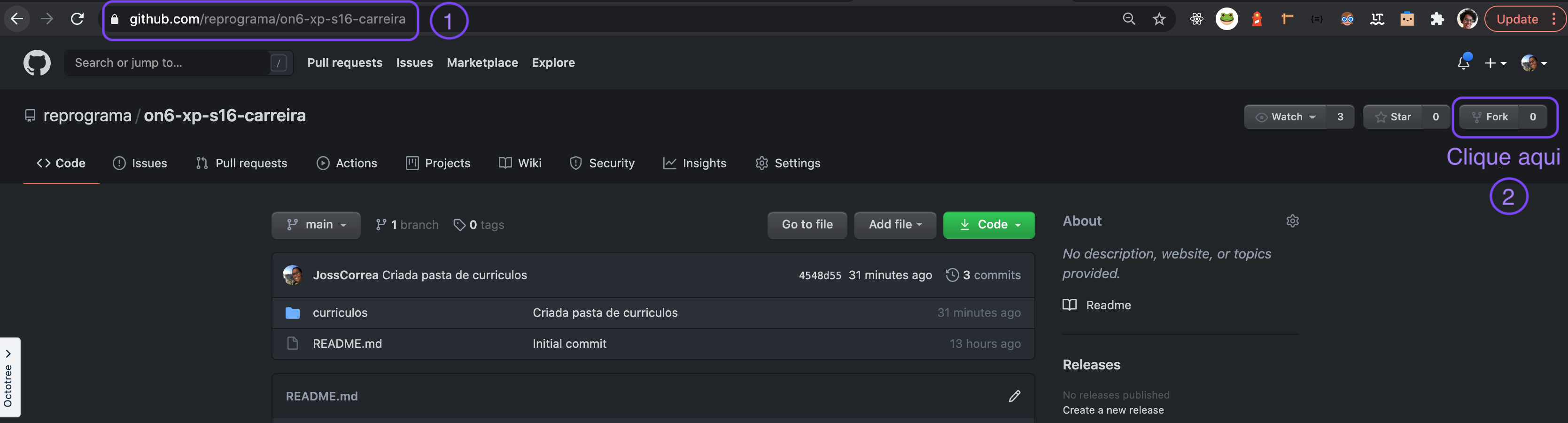Switch to the Security tab
This screenshot has width=1568, height=423.
click(602, 163)
